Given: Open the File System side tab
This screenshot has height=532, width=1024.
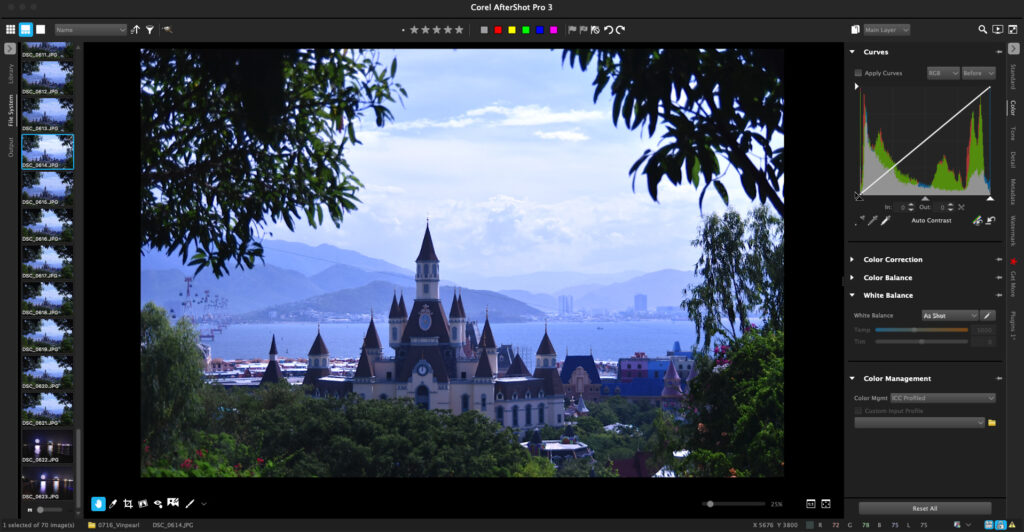Looking at the screenshot, I should point(10,110).
